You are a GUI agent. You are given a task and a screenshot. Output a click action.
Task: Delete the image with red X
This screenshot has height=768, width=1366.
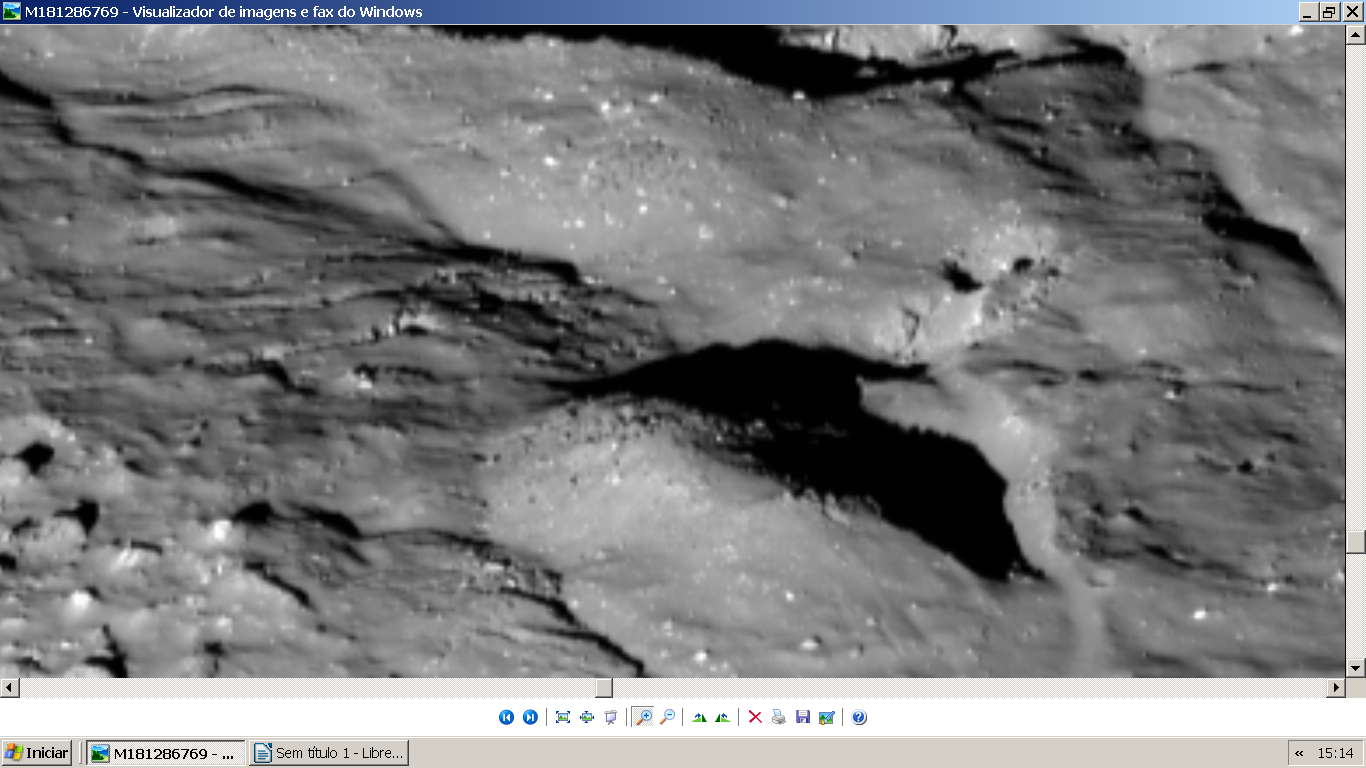(x=755, y=717)
